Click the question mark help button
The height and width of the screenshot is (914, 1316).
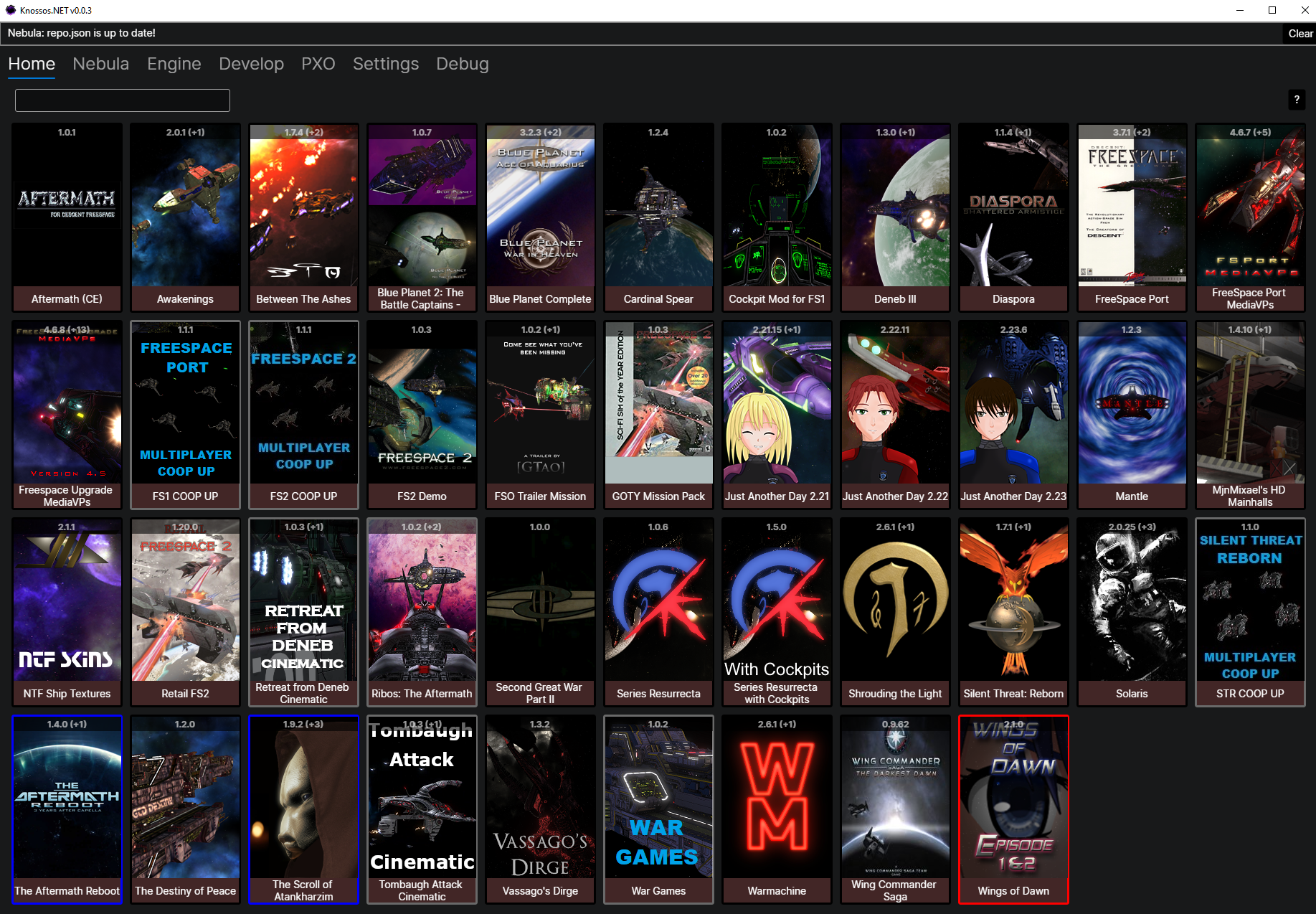point(1297,100)
